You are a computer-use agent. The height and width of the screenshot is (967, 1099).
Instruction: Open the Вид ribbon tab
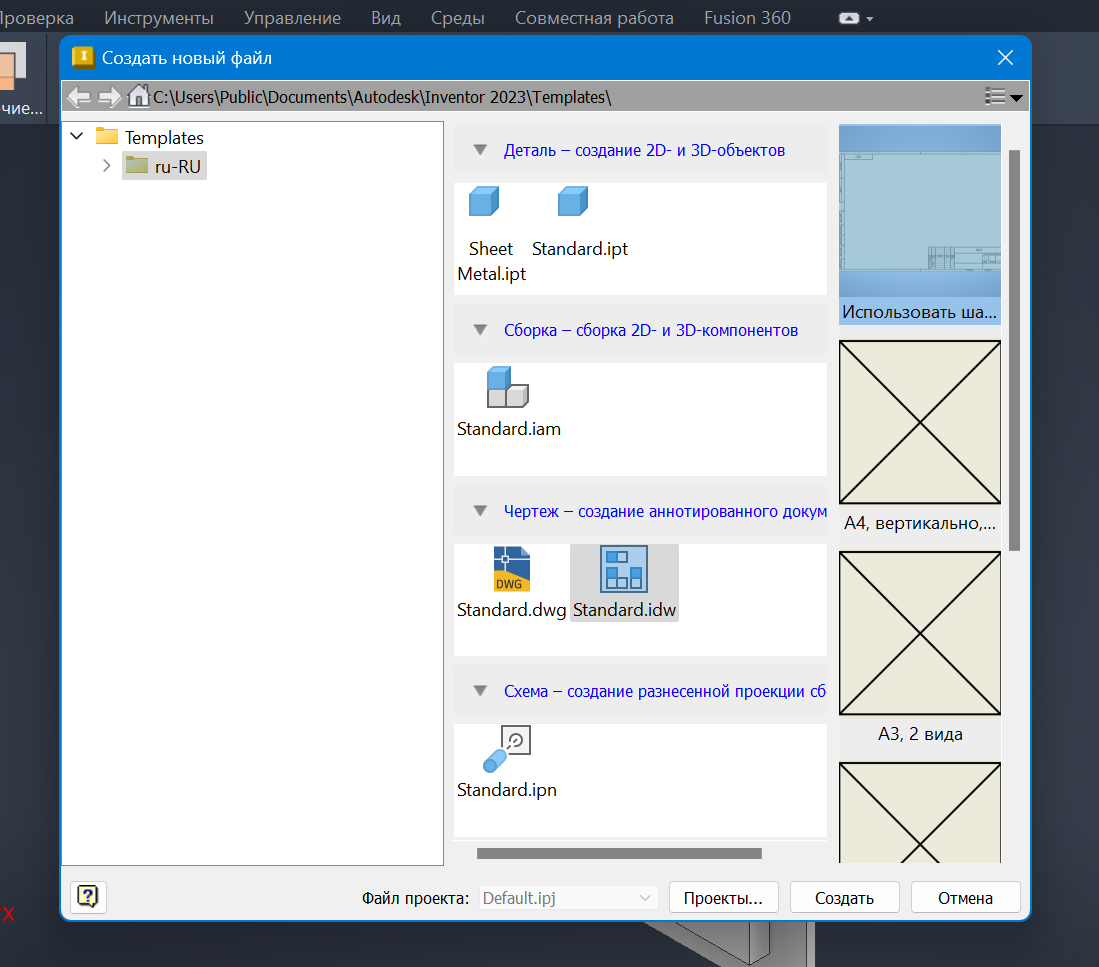point(386,18)
